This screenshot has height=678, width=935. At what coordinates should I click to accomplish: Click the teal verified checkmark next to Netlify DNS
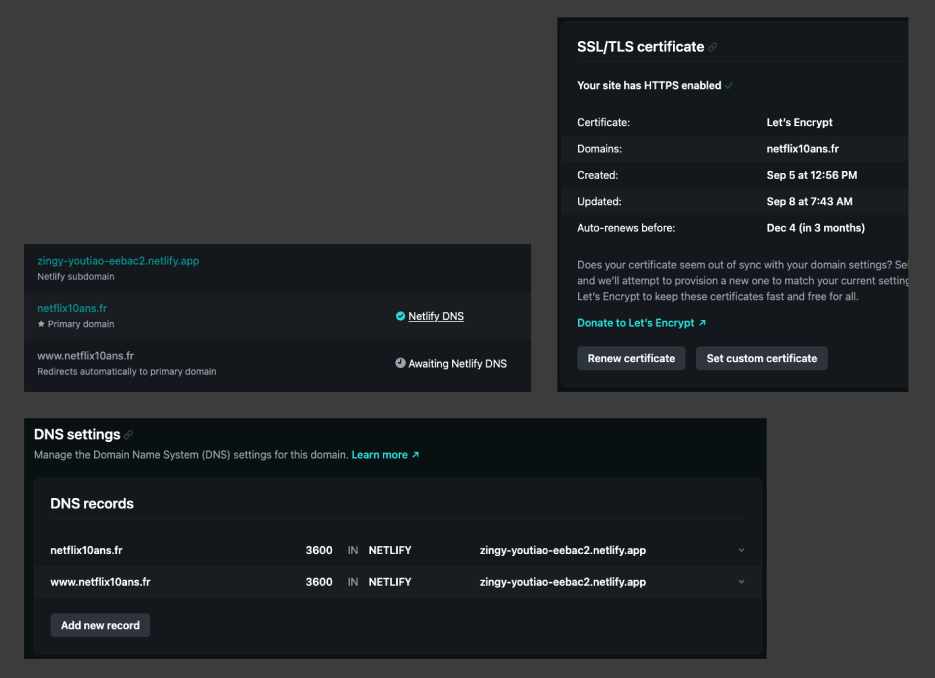pos(402,316)
